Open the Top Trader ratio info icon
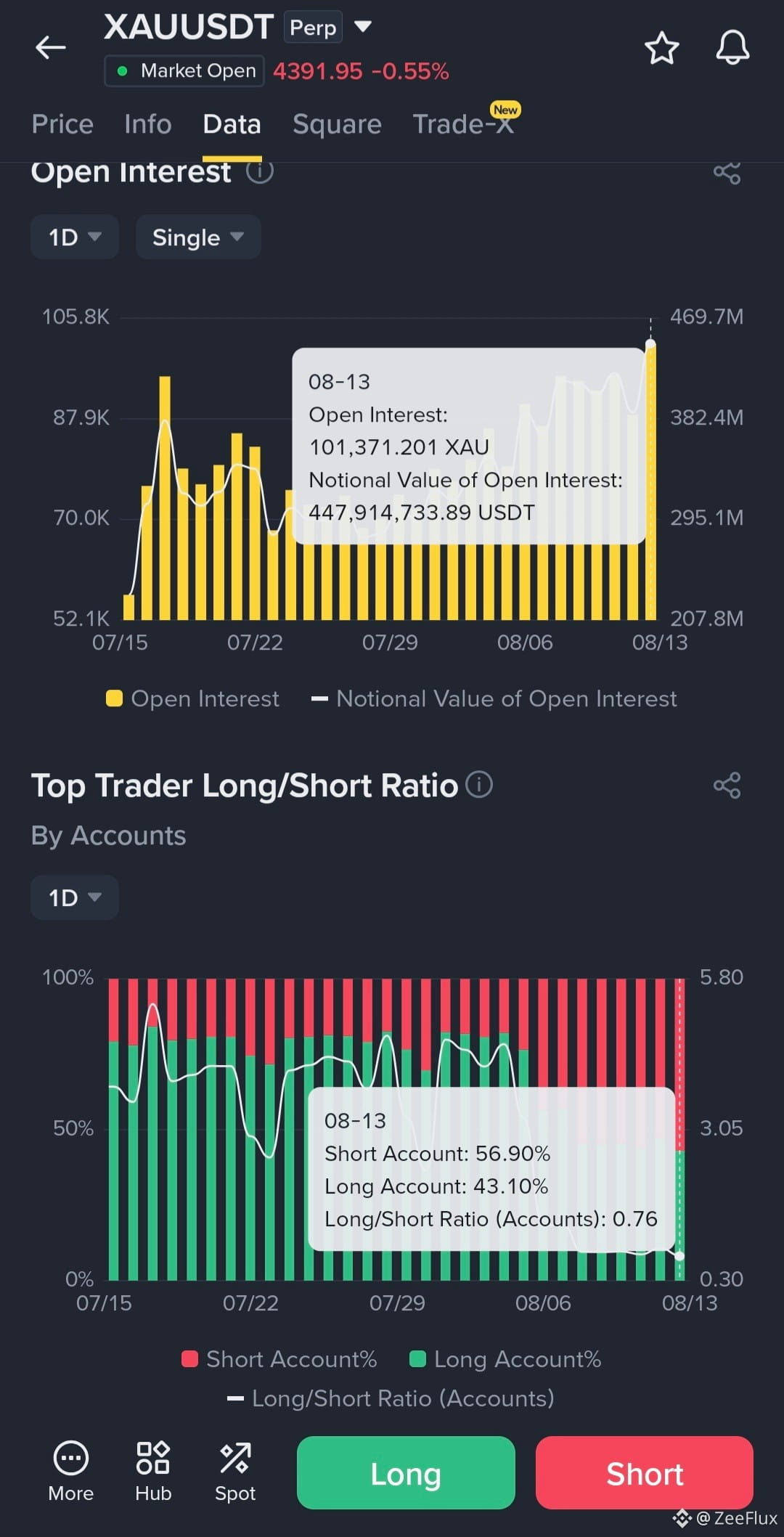The image size is (784, 1537). point(479,784)
